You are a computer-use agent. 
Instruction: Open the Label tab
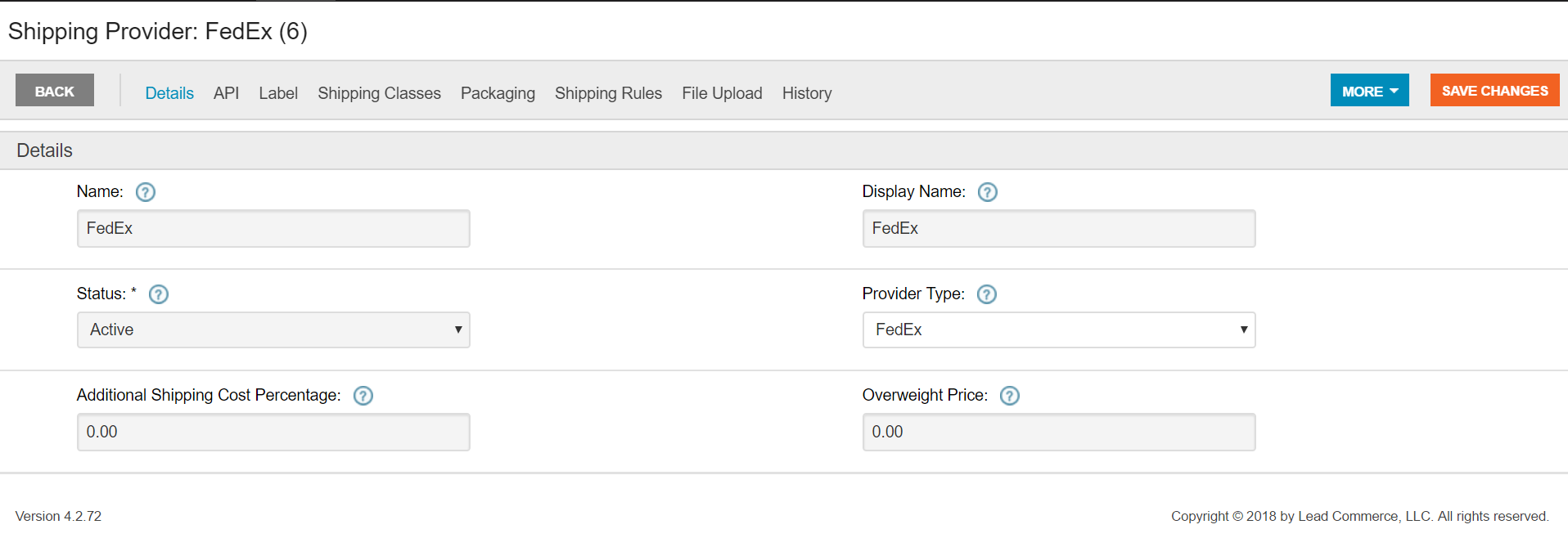click(x=278, y=93)
